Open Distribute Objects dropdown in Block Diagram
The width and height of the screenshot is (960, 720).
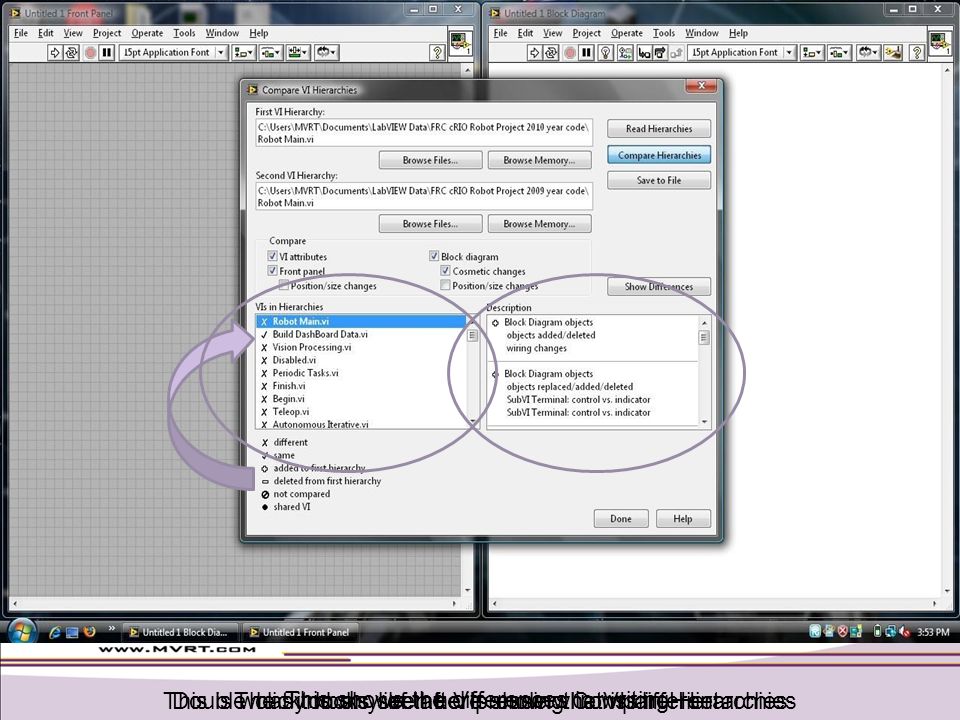point(839,53)
